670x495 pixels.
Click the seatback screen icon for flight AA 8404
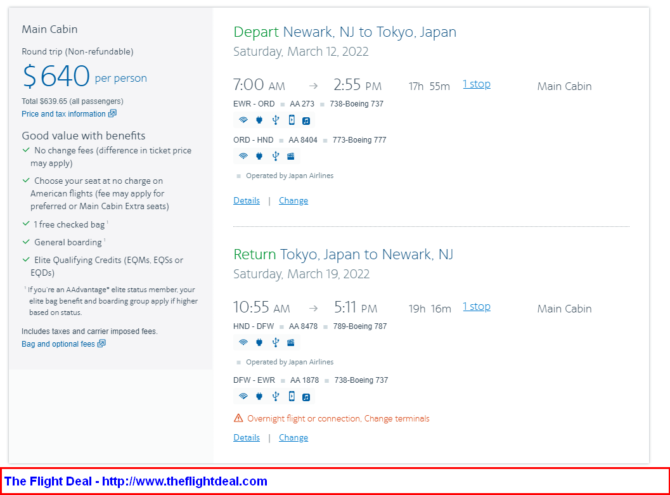(x=291, y=156)
